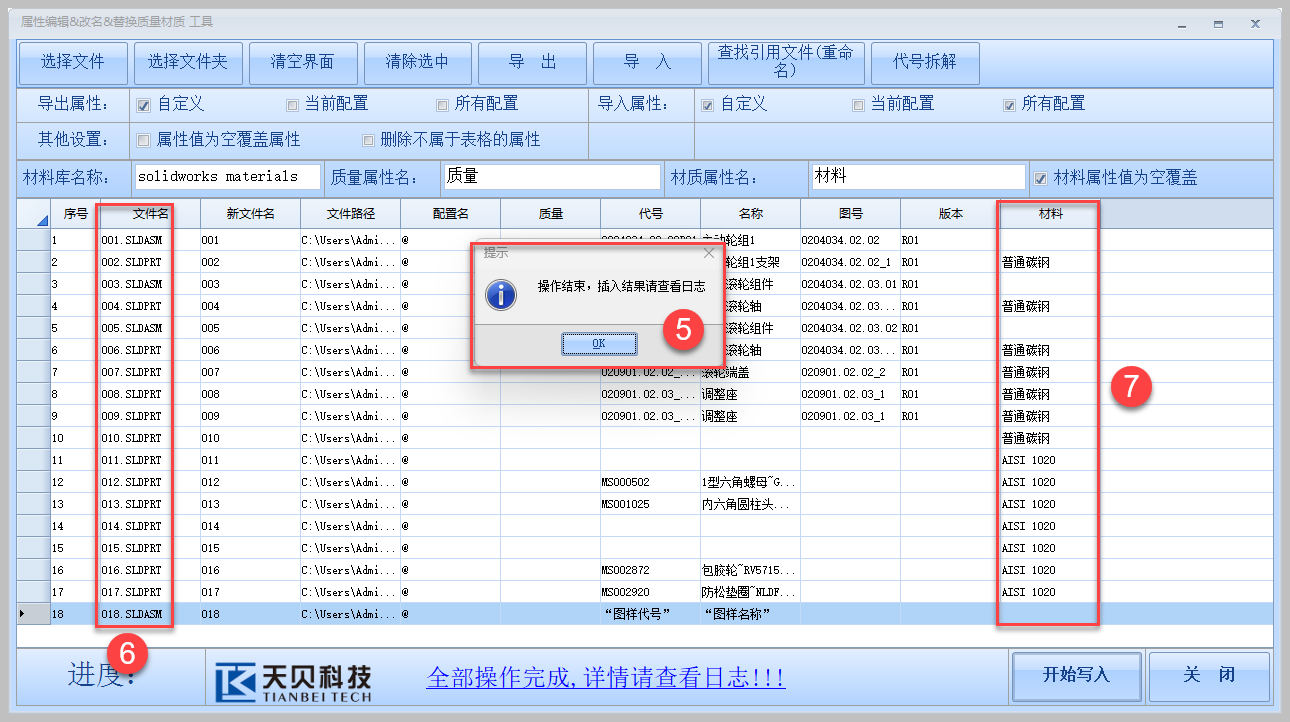
Task: Click the 天贝科技 Tianbei Tech logo
Action: click(x=294, y=681)
